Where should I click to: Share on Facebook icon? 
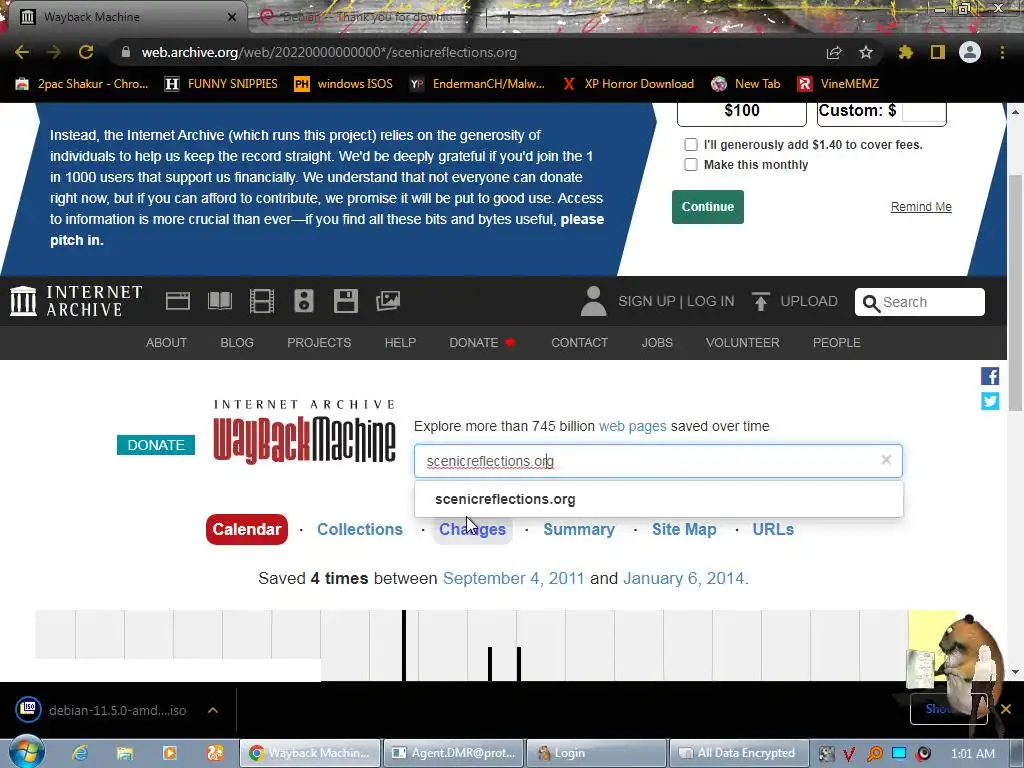pyautogui.click(x=990, y=376)
